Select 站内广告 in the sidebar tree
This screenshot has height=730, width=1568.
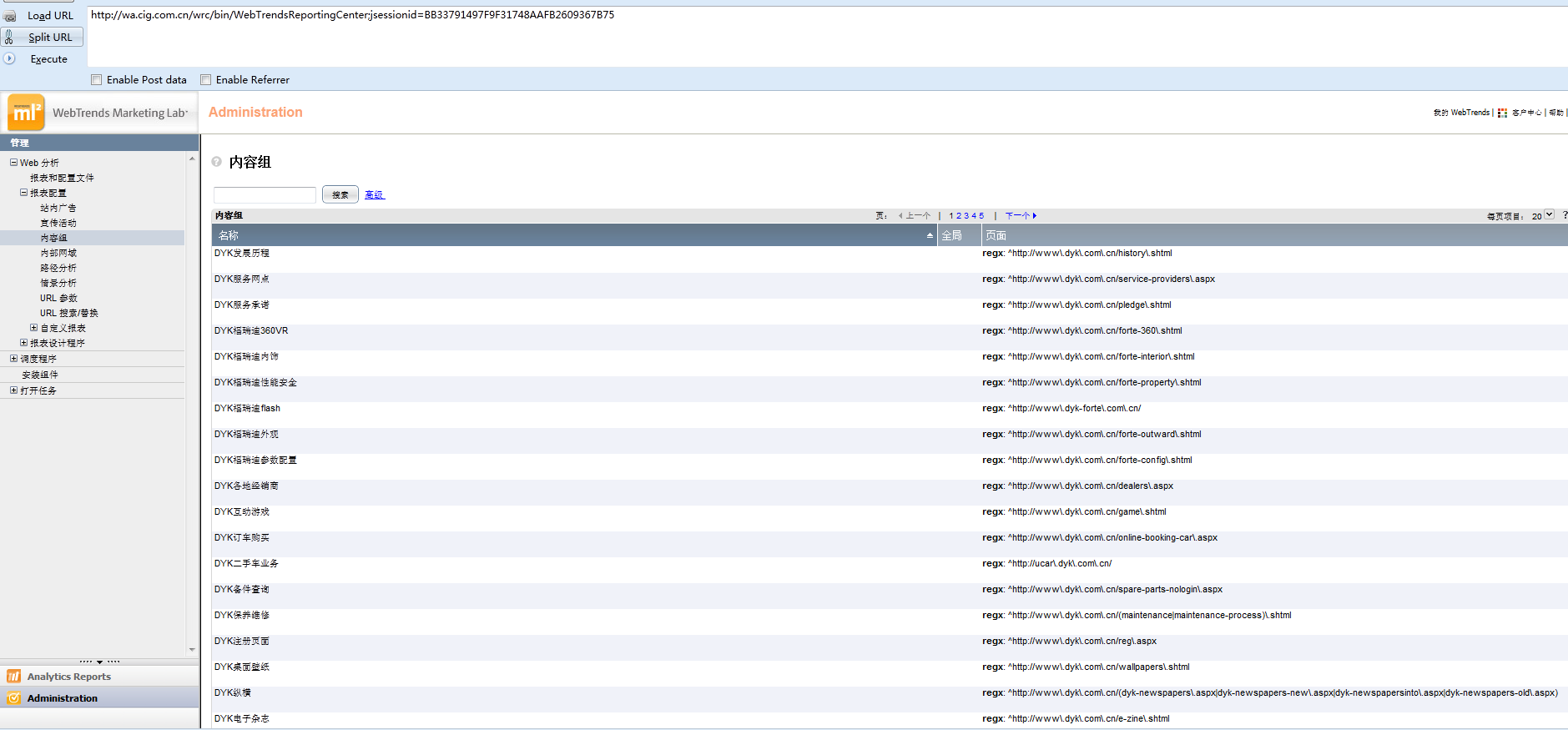pyautogui.click(x=58, y=208)
